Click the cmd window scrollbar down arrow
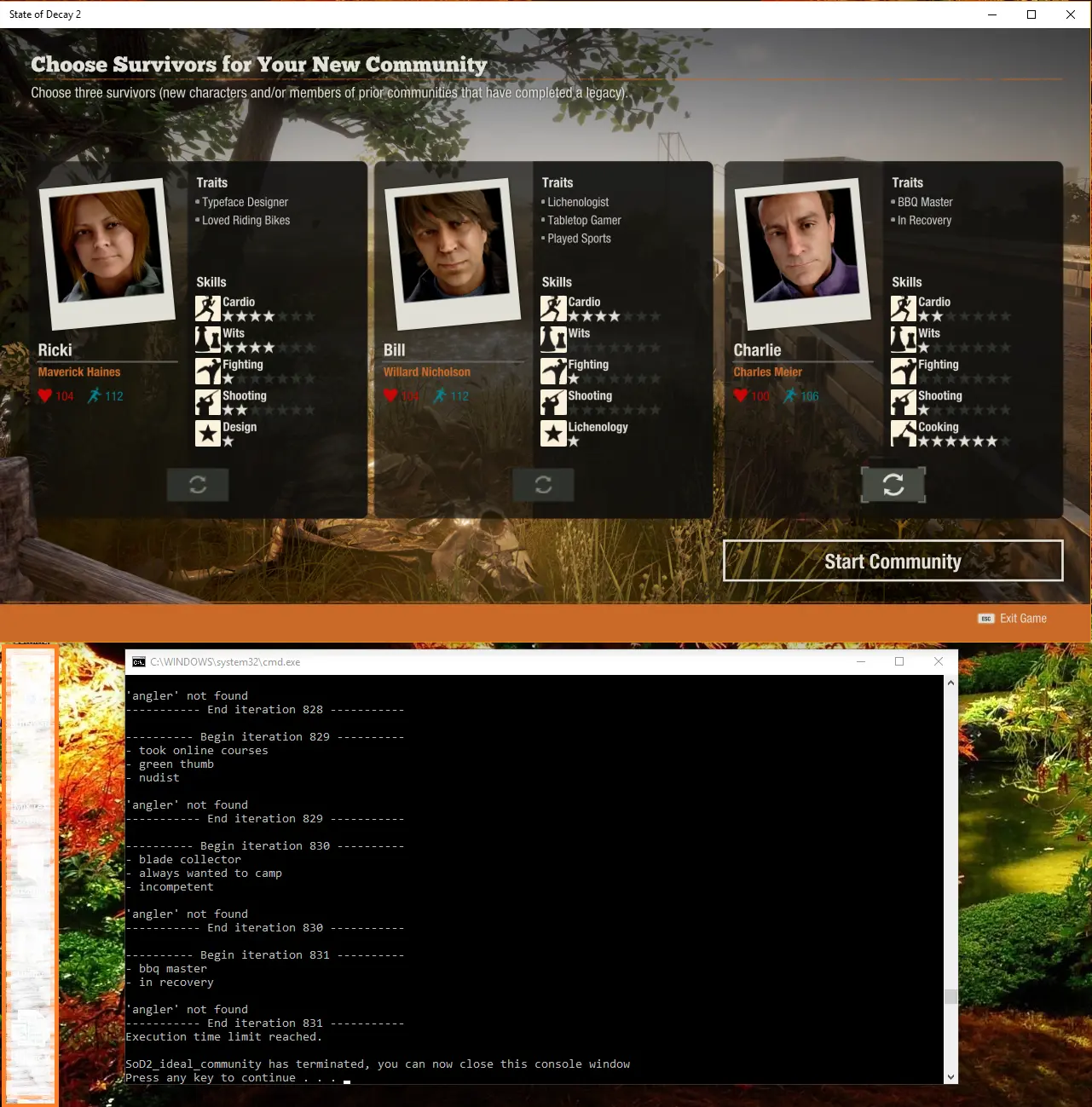This screenshot has width=1092, height=1107. tap(950, 1077)
